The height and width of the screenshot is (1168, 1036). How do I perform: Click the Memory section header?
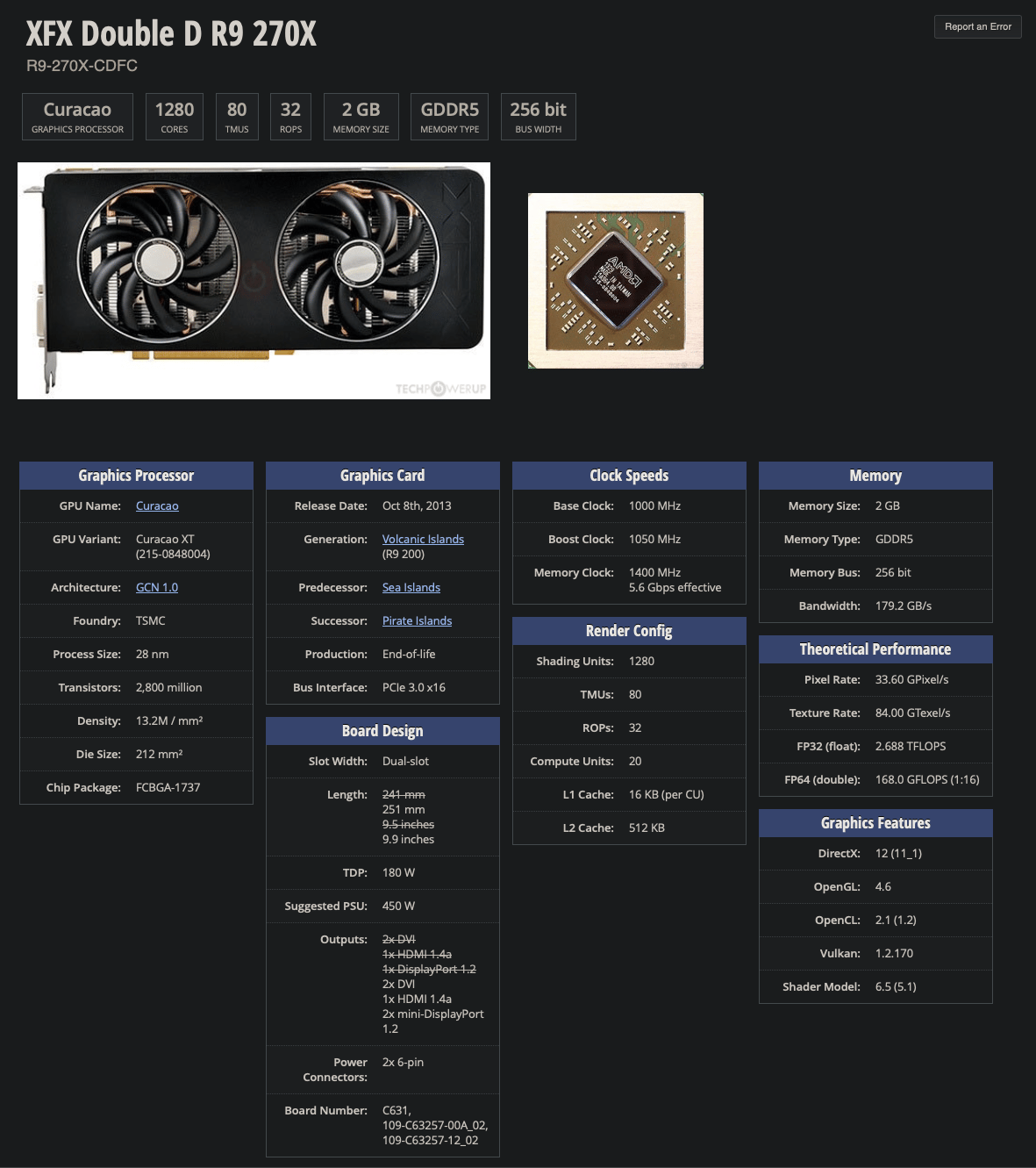[875, 476]
